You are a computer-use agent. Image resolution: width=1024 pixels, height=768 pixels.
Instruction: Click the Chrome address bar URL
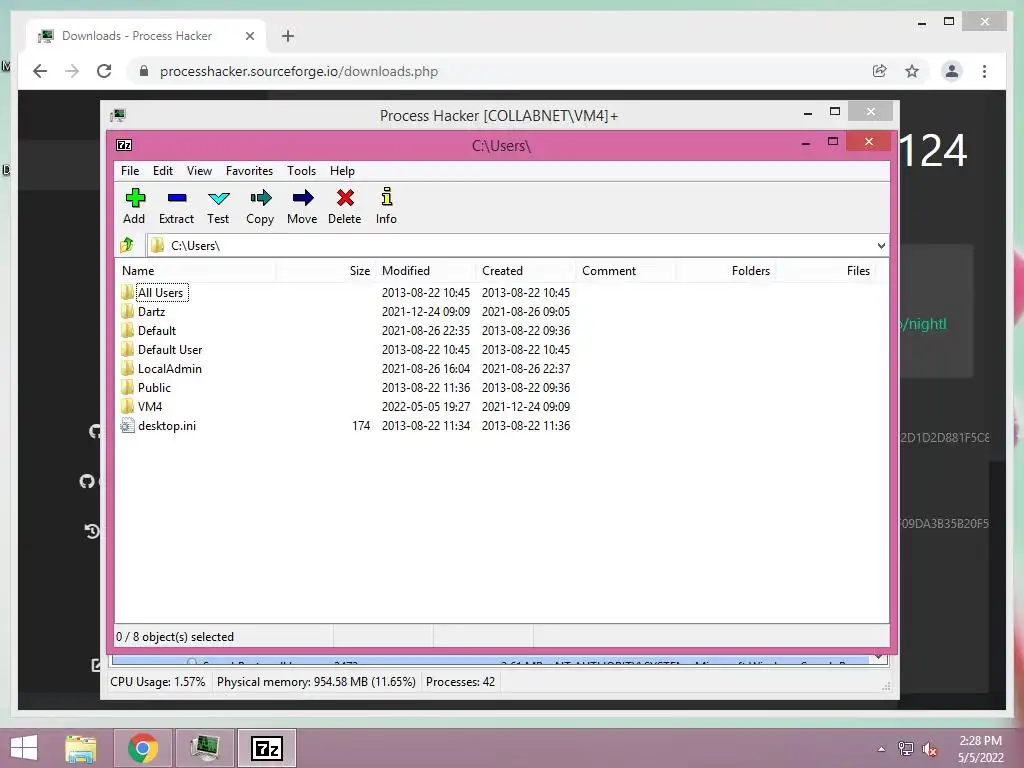coord(298,71)
